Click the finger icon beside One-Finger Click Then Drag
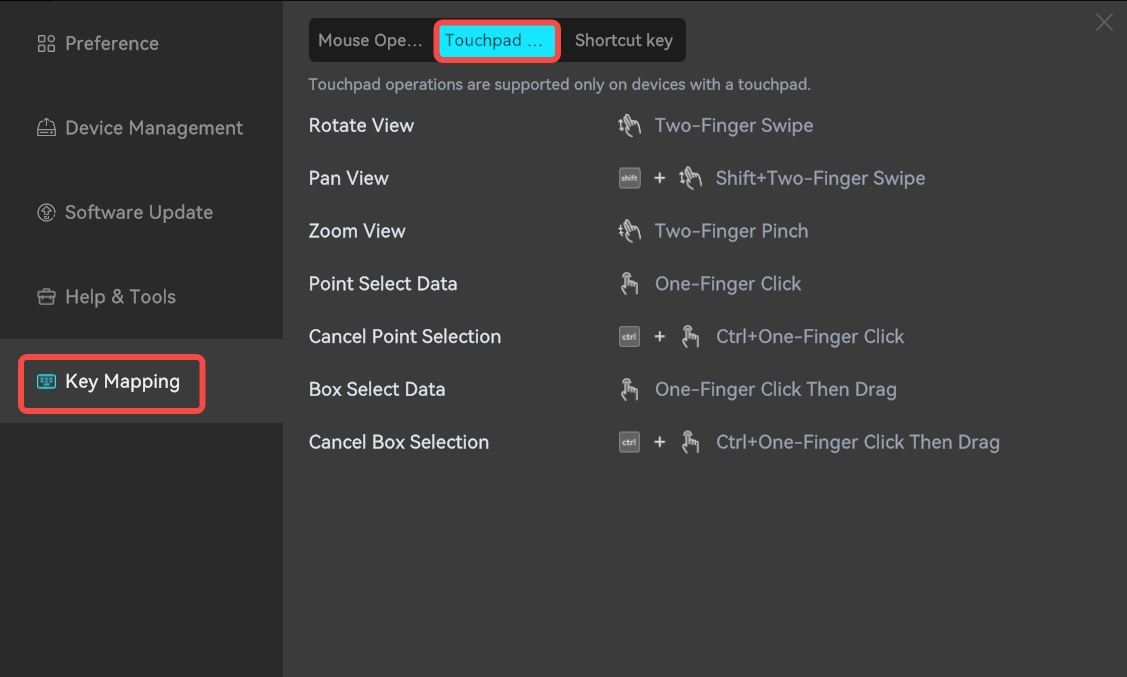The height and width of the screenshot is (677, 1127). tap(629, 390)
